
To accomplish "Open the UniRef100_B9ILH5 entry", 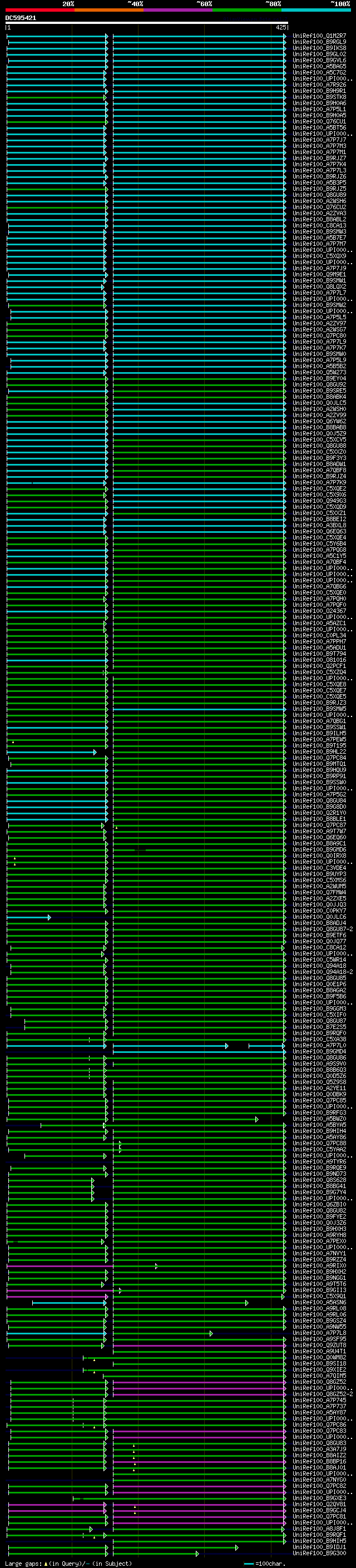I will 319,734.
